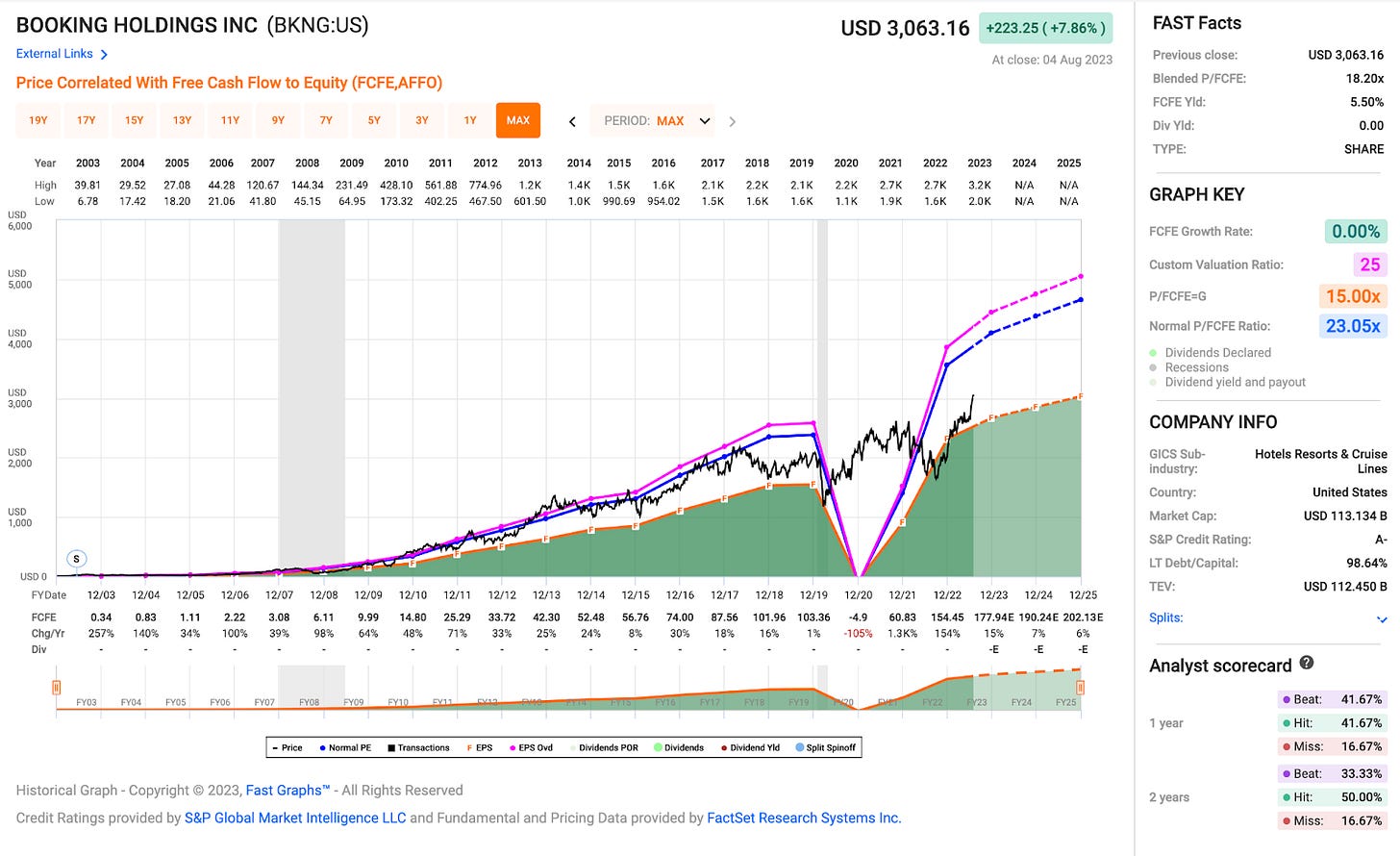Click the right range handle on mini chart

1081,688
